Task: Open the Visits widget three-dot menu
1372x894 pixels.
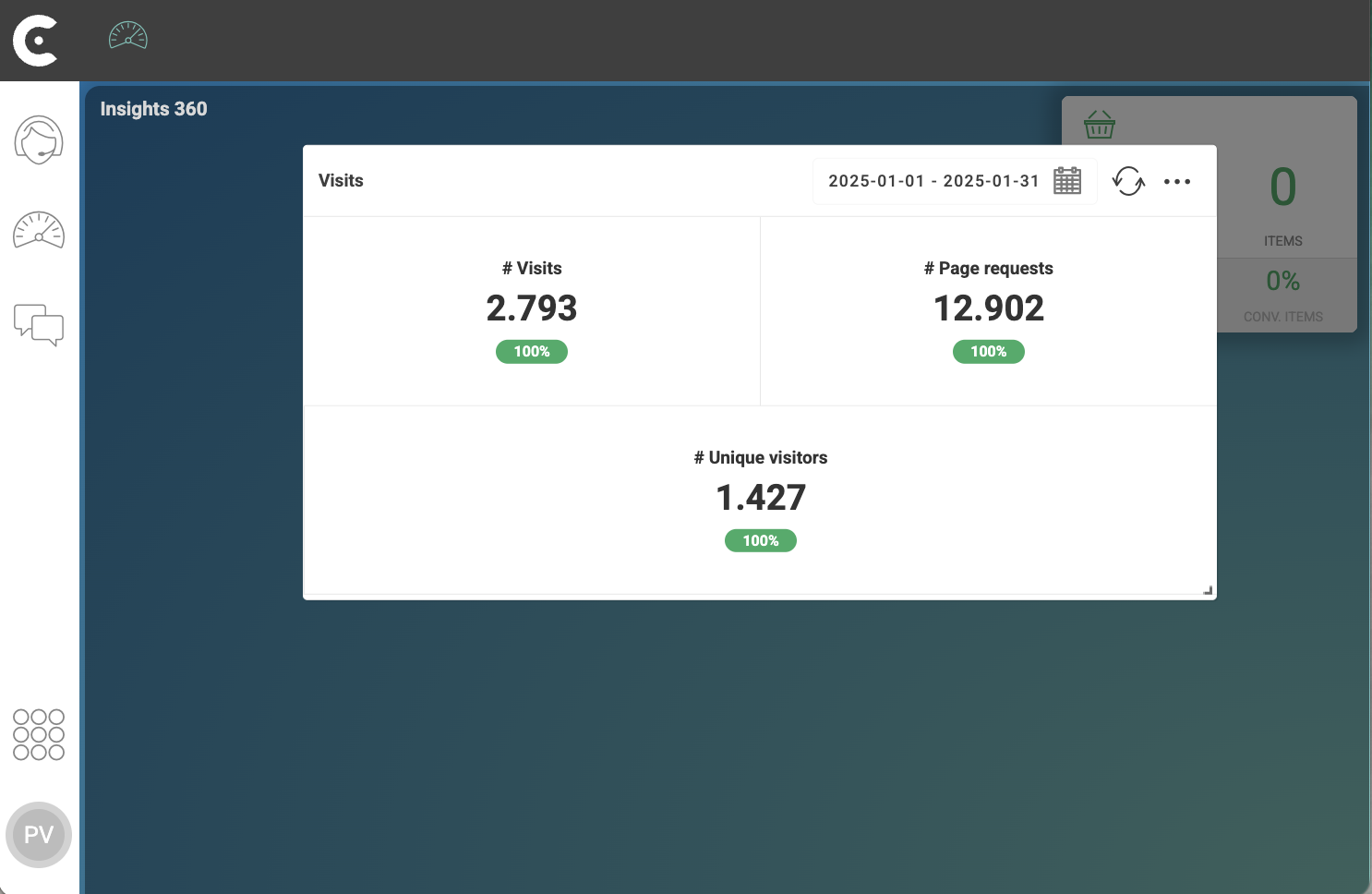Action: [1177, 182]
